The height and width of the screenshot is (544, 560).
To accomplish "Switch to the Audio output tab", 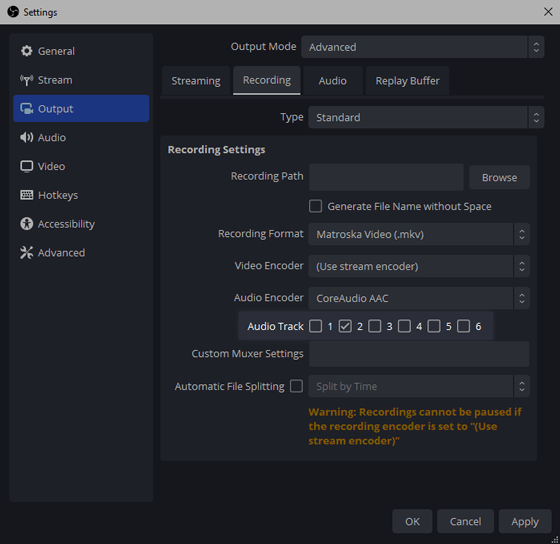I will [x=332, y=81].
